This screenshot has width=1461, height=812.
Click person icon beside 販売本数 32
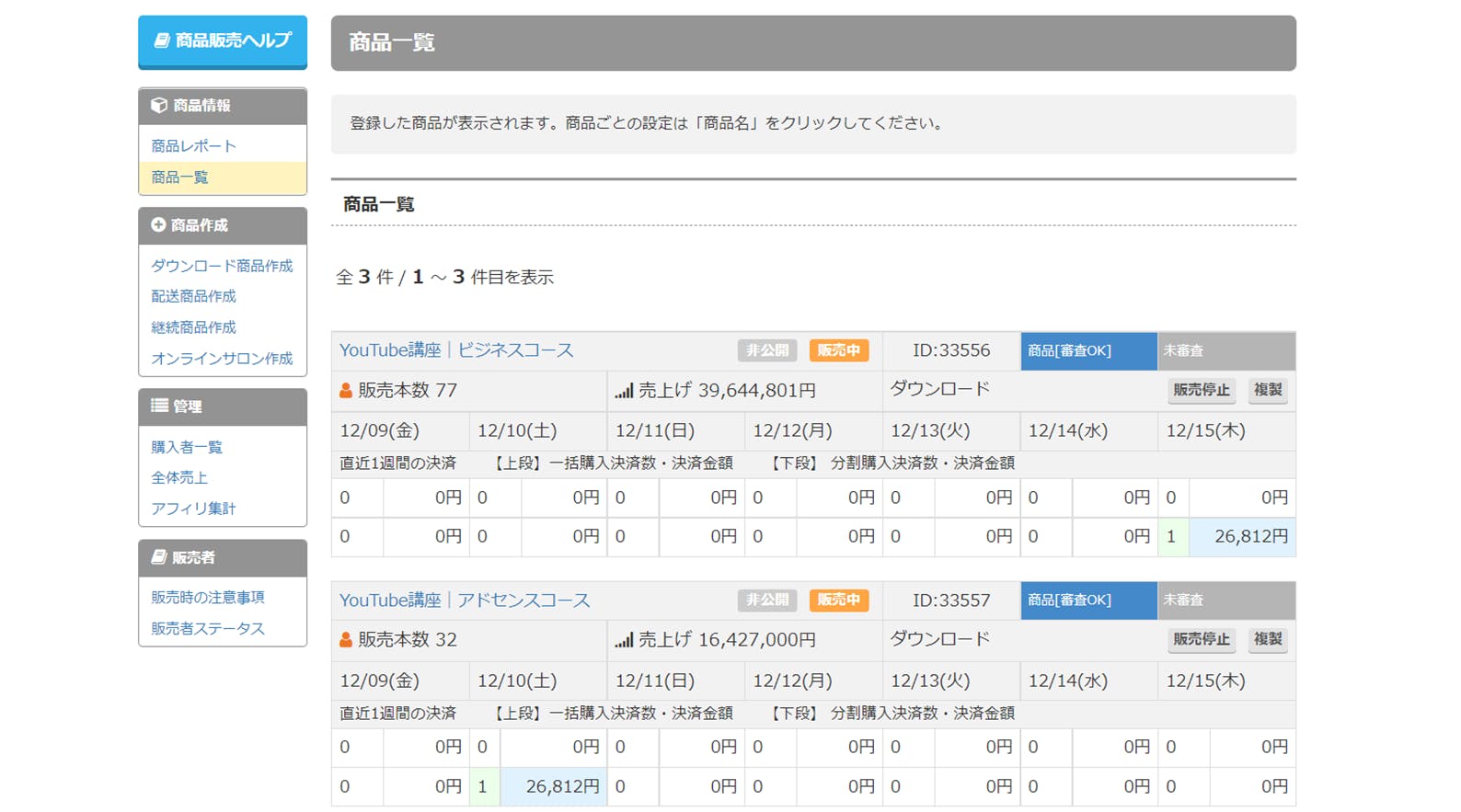346,640
